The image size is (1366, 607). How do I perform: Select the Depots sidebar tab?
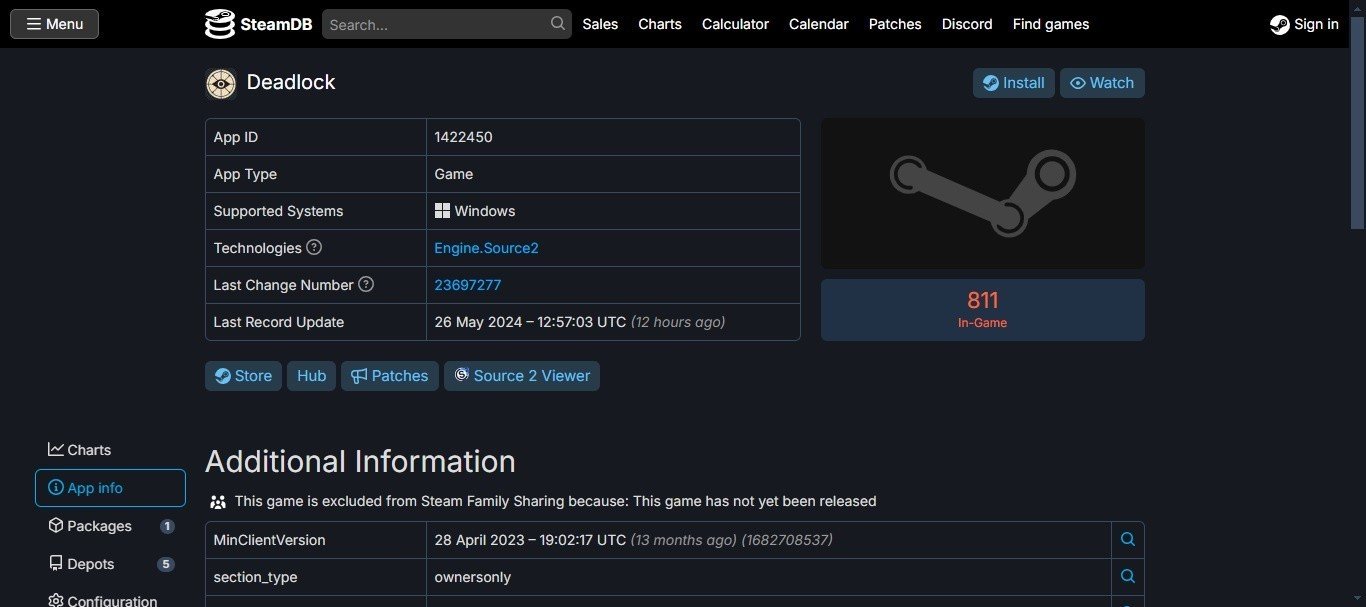(x=110, y=564)
